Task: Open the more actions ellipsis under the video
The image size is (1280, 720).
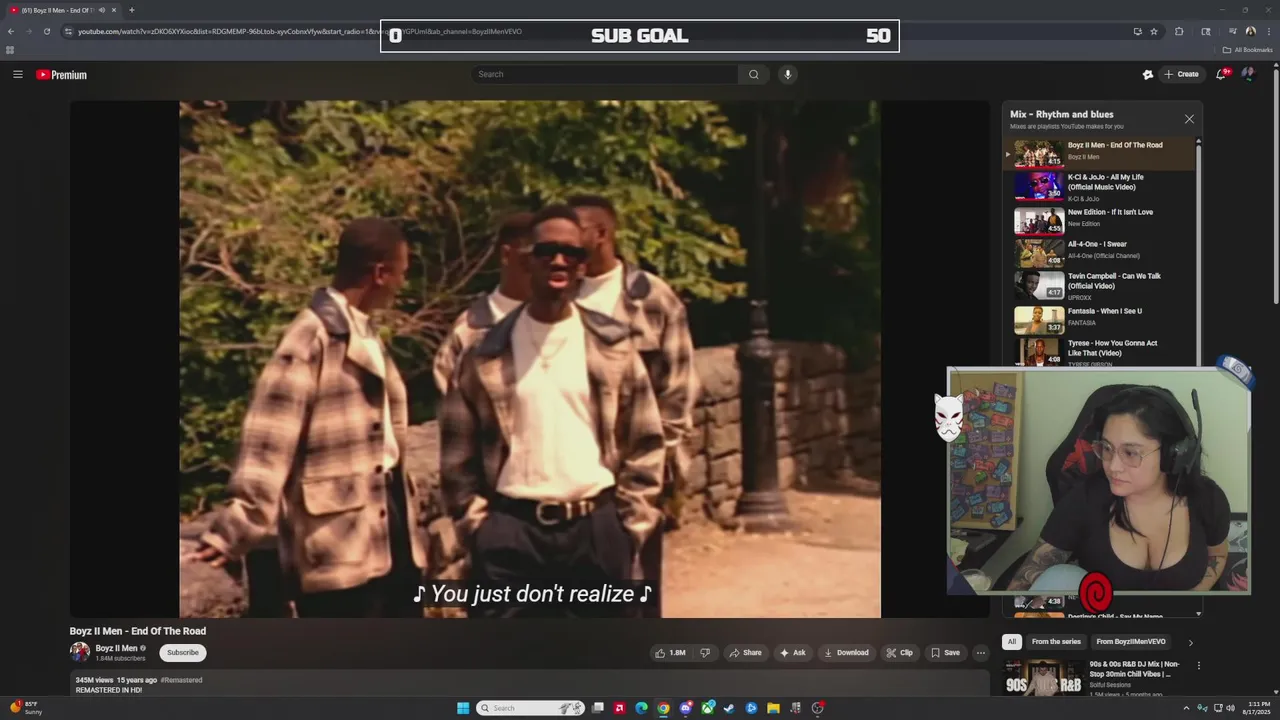Action: pyautogui.click(x=981, y=653)
